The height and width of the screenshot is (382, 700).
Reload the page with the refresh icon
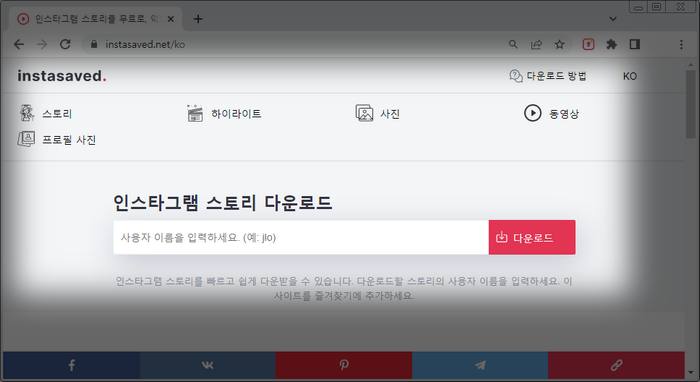pos(65,44)
